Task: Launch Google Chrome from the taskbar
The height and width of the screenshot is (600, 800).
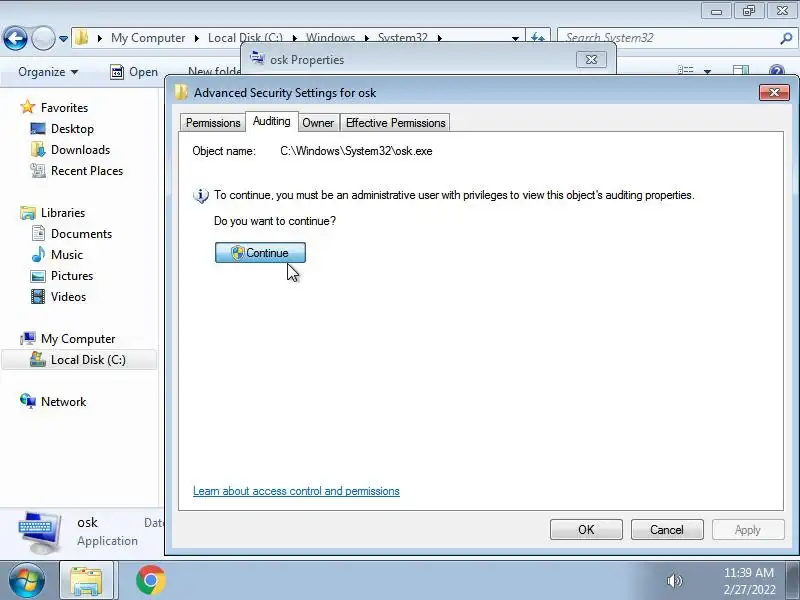Action: click(x=151, y=580)
